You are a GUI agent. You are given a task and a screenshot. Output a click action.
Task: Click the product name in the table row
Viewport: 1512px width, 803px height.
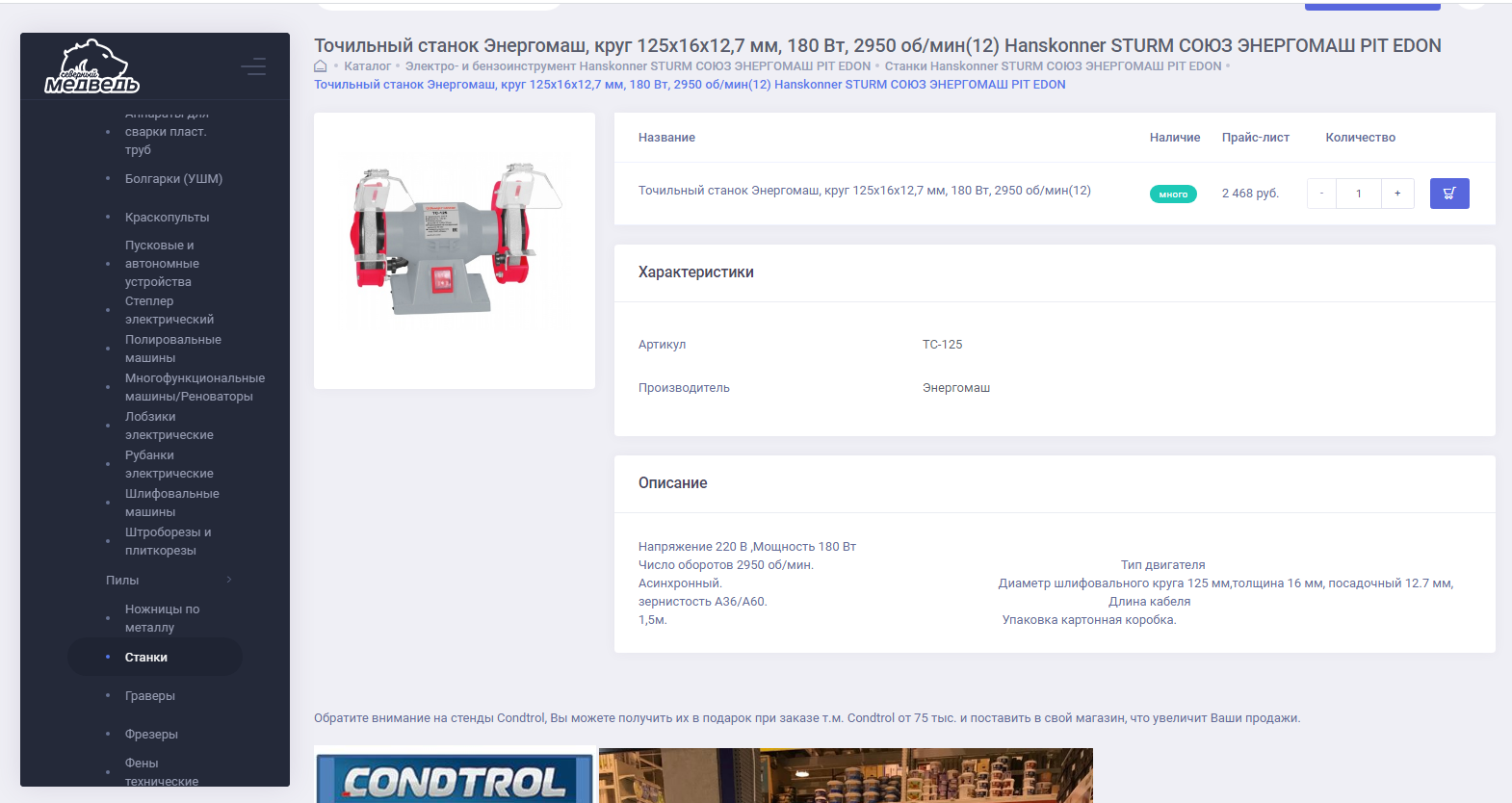click(x=865, y=191)
